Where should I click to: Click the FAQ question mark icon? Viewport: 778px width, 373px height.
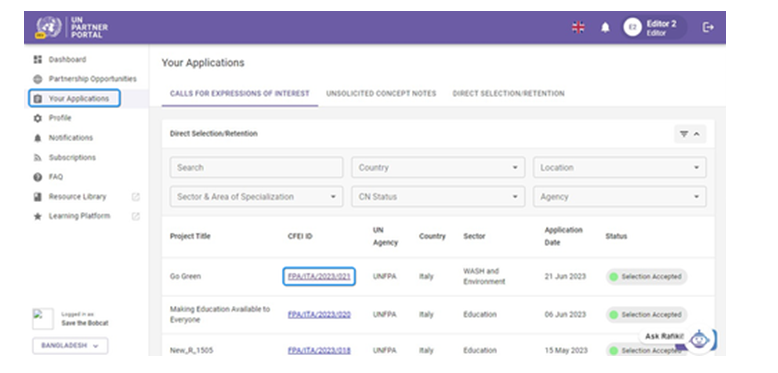38,177
